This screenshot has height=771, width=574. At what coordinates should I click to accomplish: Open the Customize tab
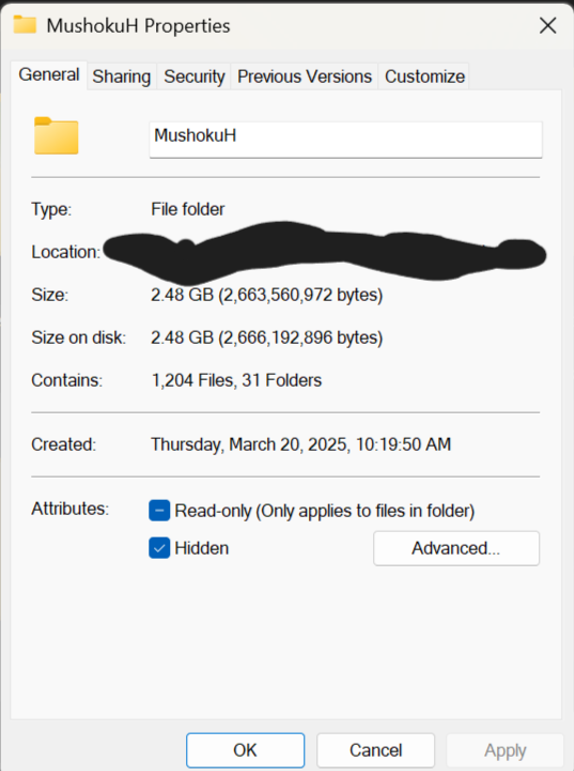pyautogui.click(x=424, y=77)
